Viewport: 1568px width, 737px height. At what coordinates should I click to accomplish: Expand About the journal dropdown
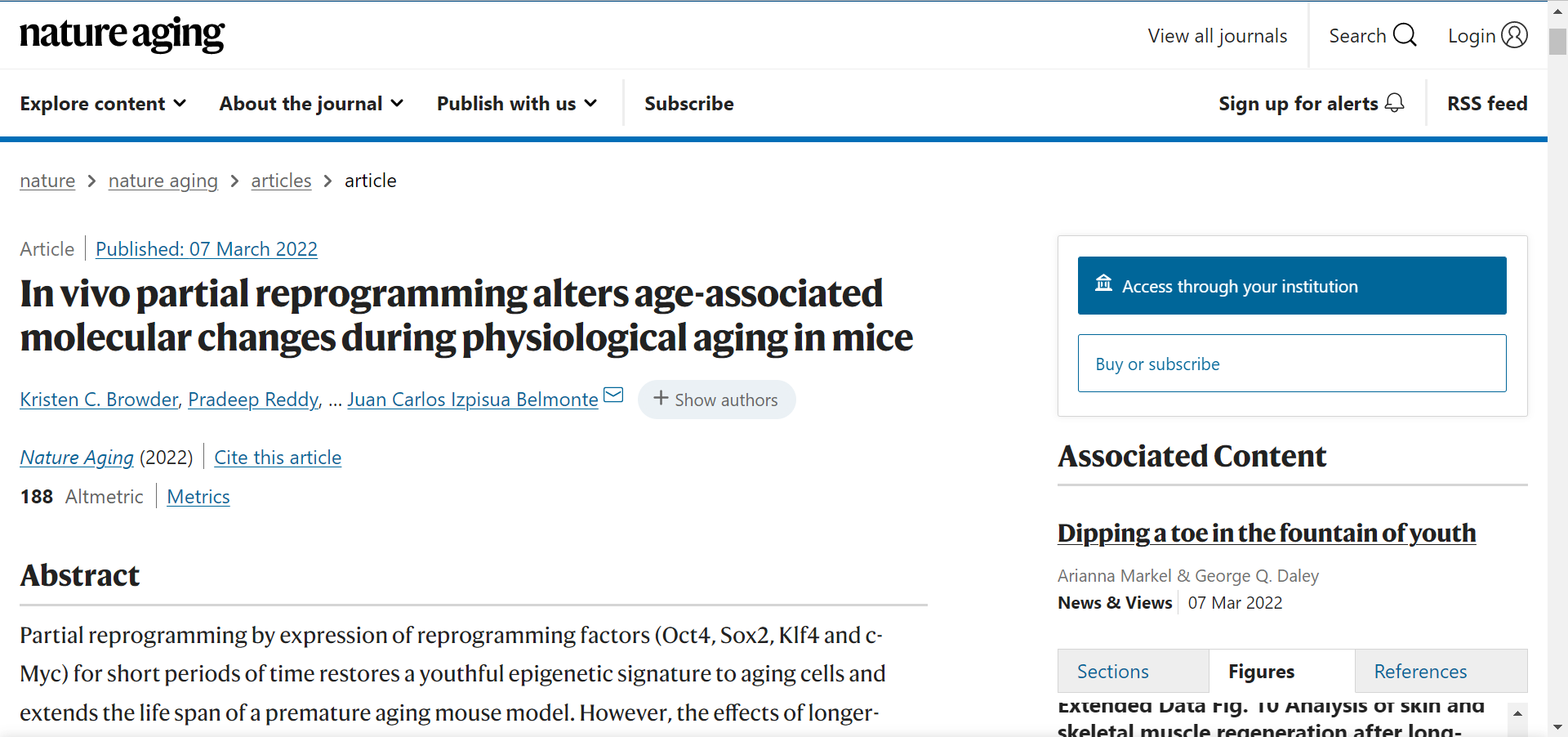pos(311,104)
